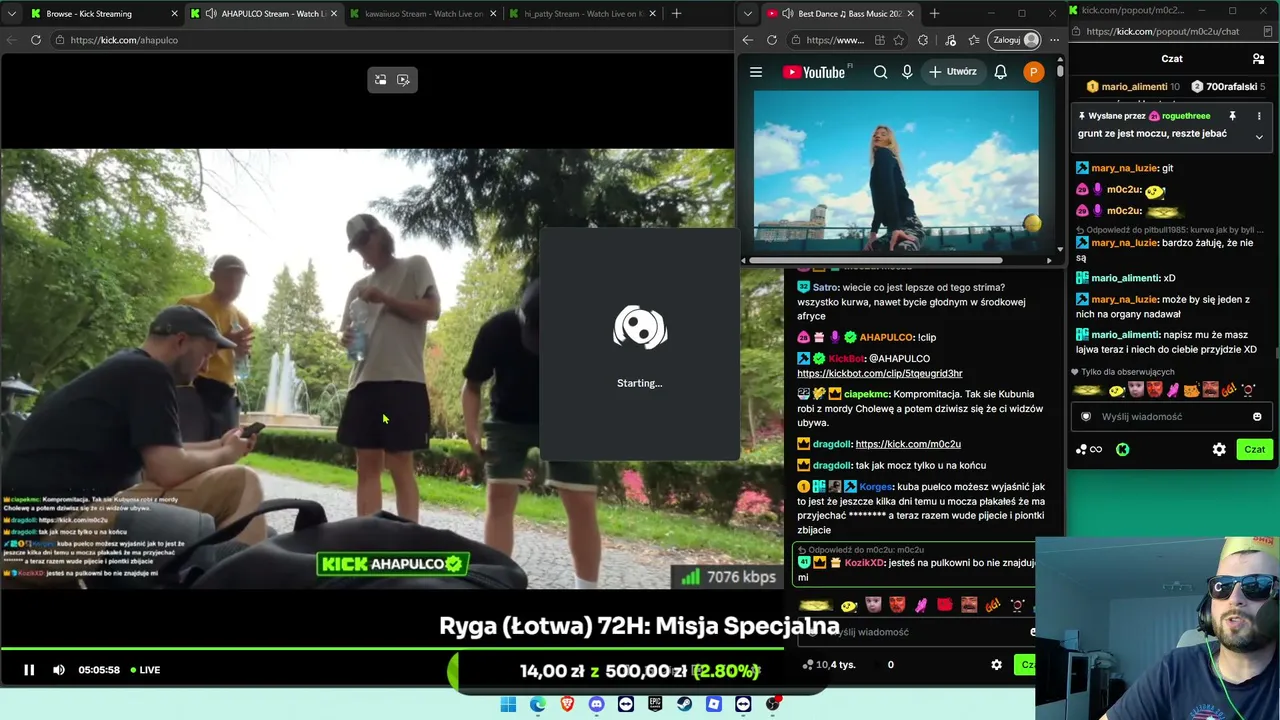
Task: Open Epic Games Launcher from the taskbar
Action: [x=655, y=705]
